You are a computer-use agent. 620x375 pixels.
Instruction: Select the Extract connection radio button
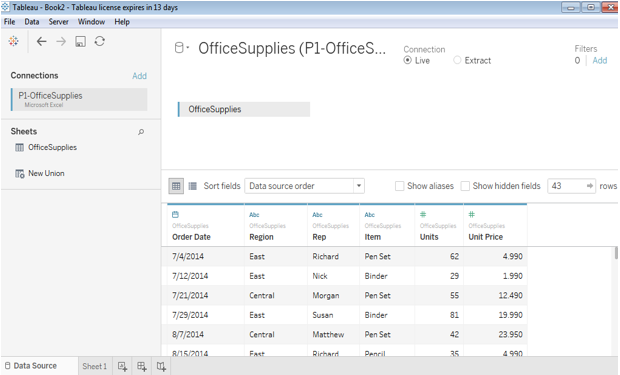click(457, 60)
